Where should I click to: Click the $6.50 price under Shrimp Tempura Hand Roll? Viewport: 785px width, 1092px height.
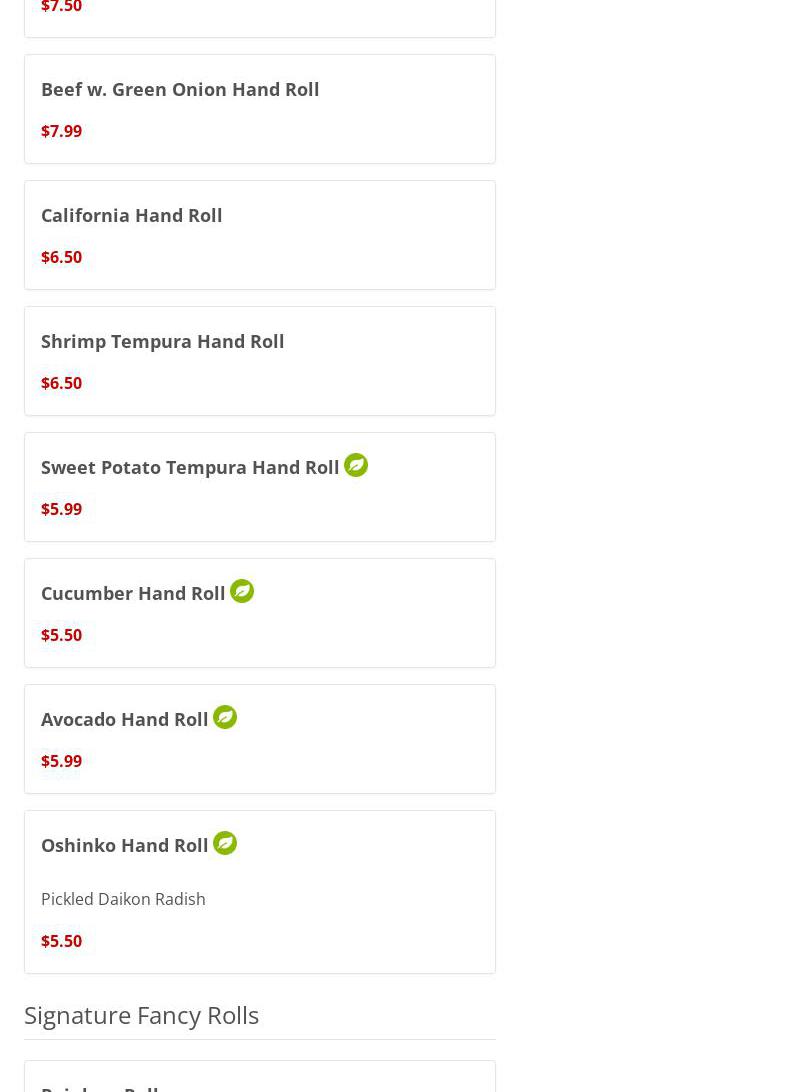pyautogui.click(x=62, y=383)
